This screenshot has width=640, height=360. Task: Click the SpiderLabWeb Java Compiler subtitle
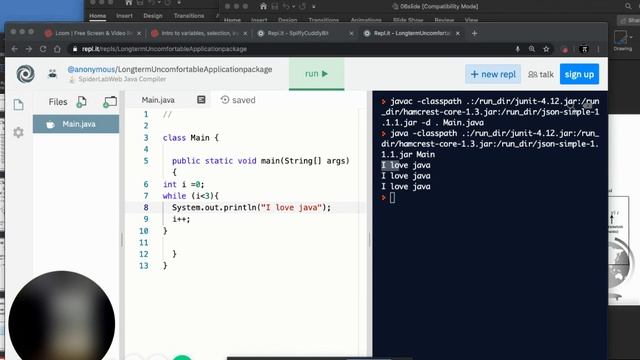pos(122,79)
